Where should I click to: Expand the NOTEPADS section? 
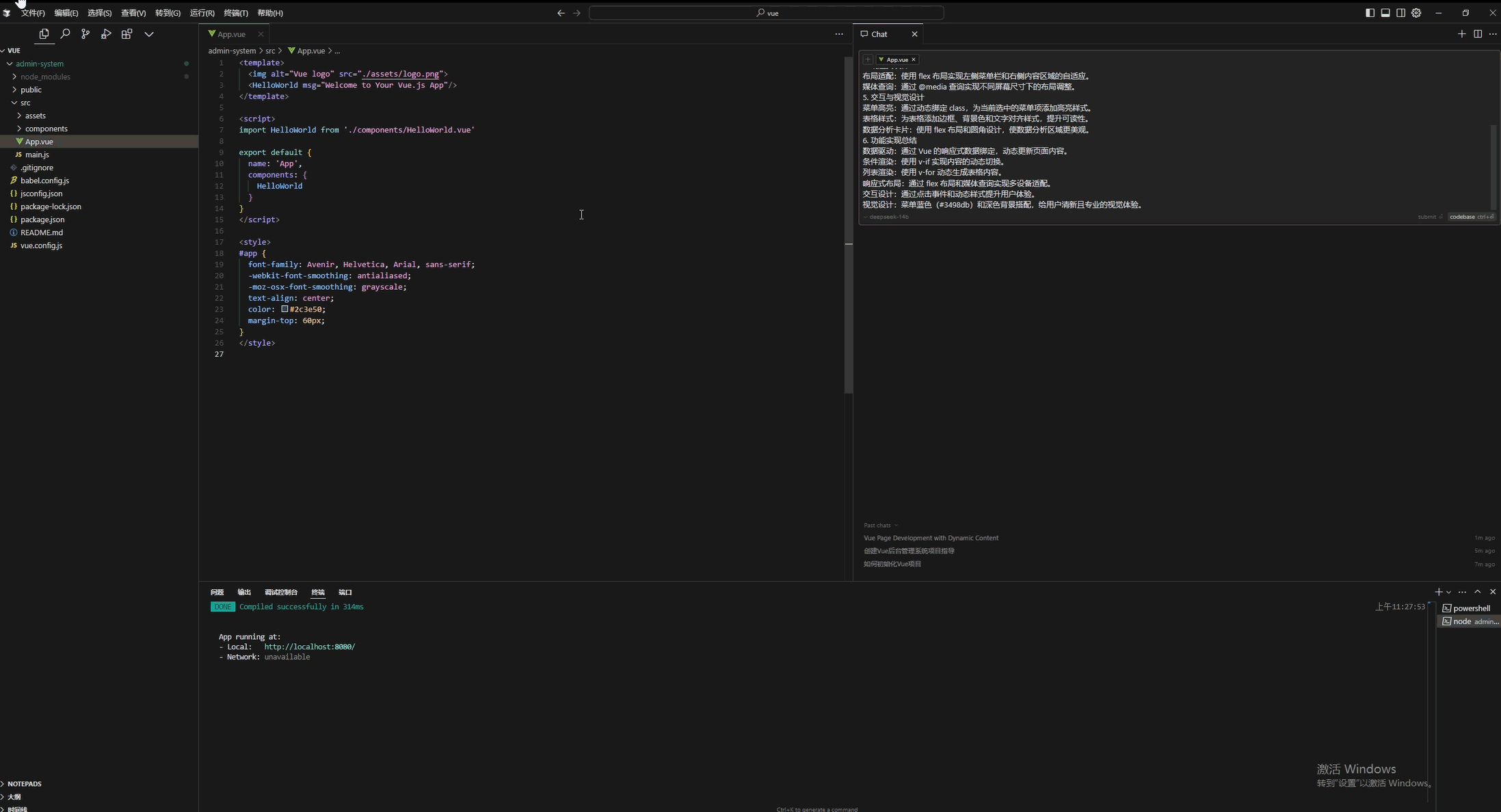click(25, 784)
